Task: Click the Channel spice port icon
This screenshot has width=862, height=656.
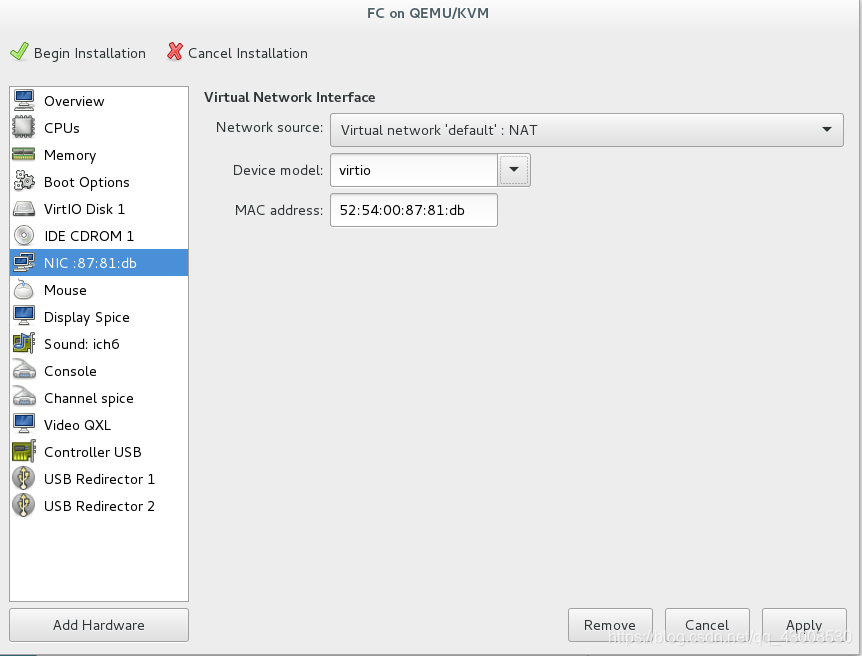Action: pos(24,397)
